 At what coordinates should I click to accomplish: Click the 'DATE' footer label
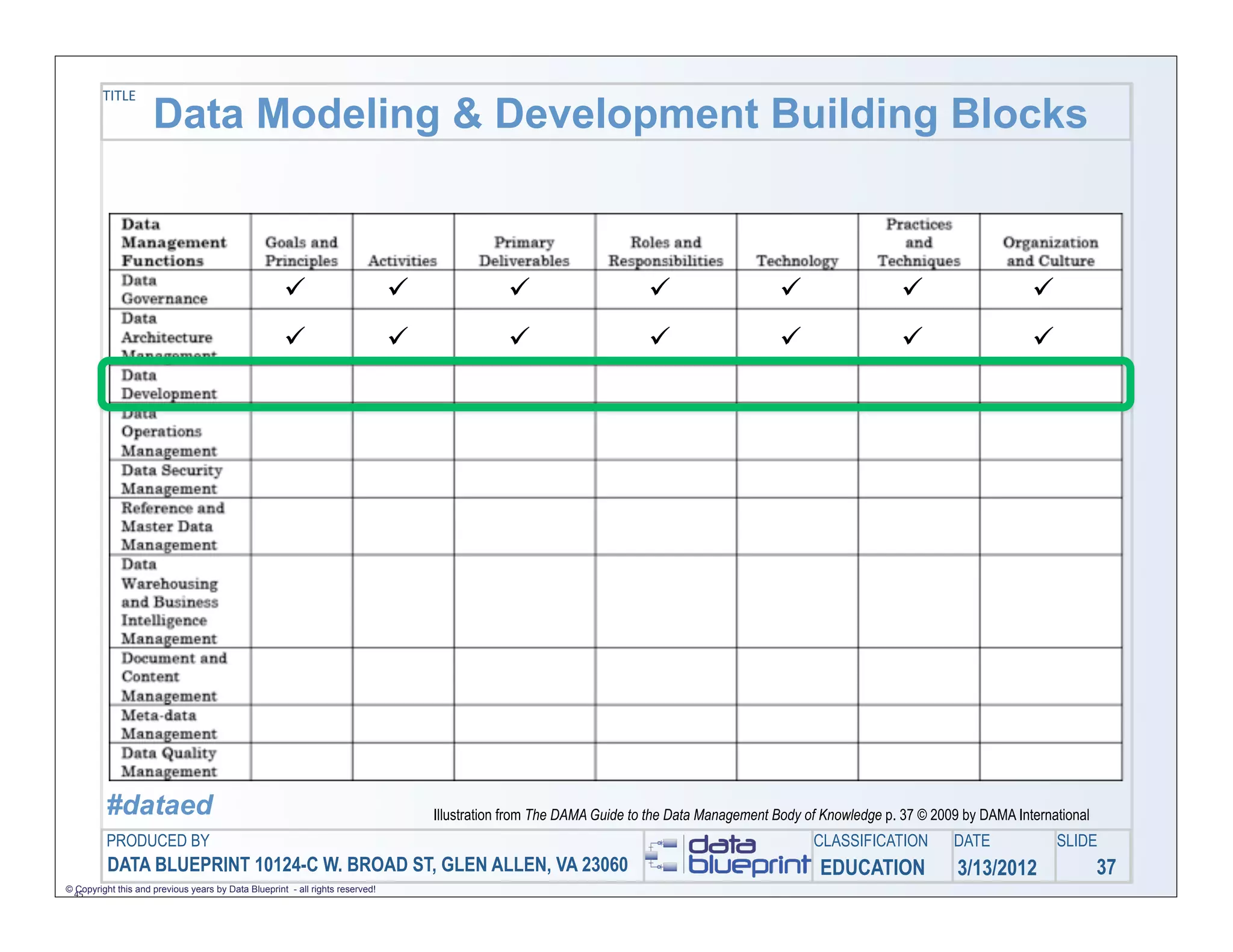(972, 841)
